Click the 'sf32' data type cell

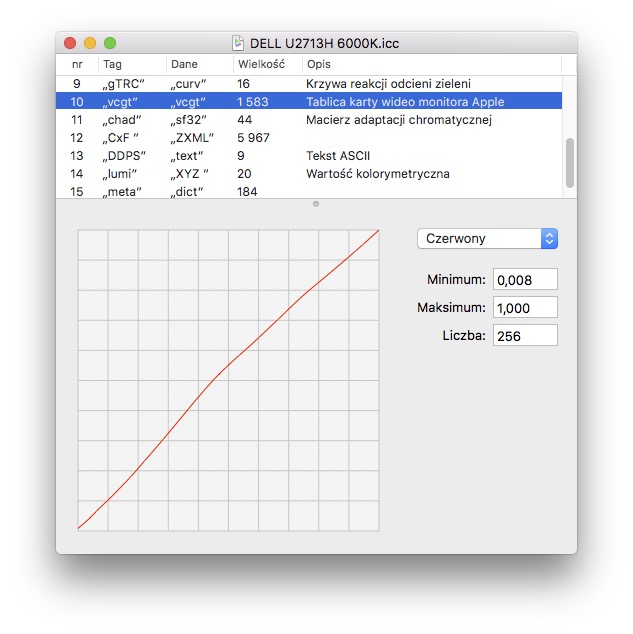point(189,120)
